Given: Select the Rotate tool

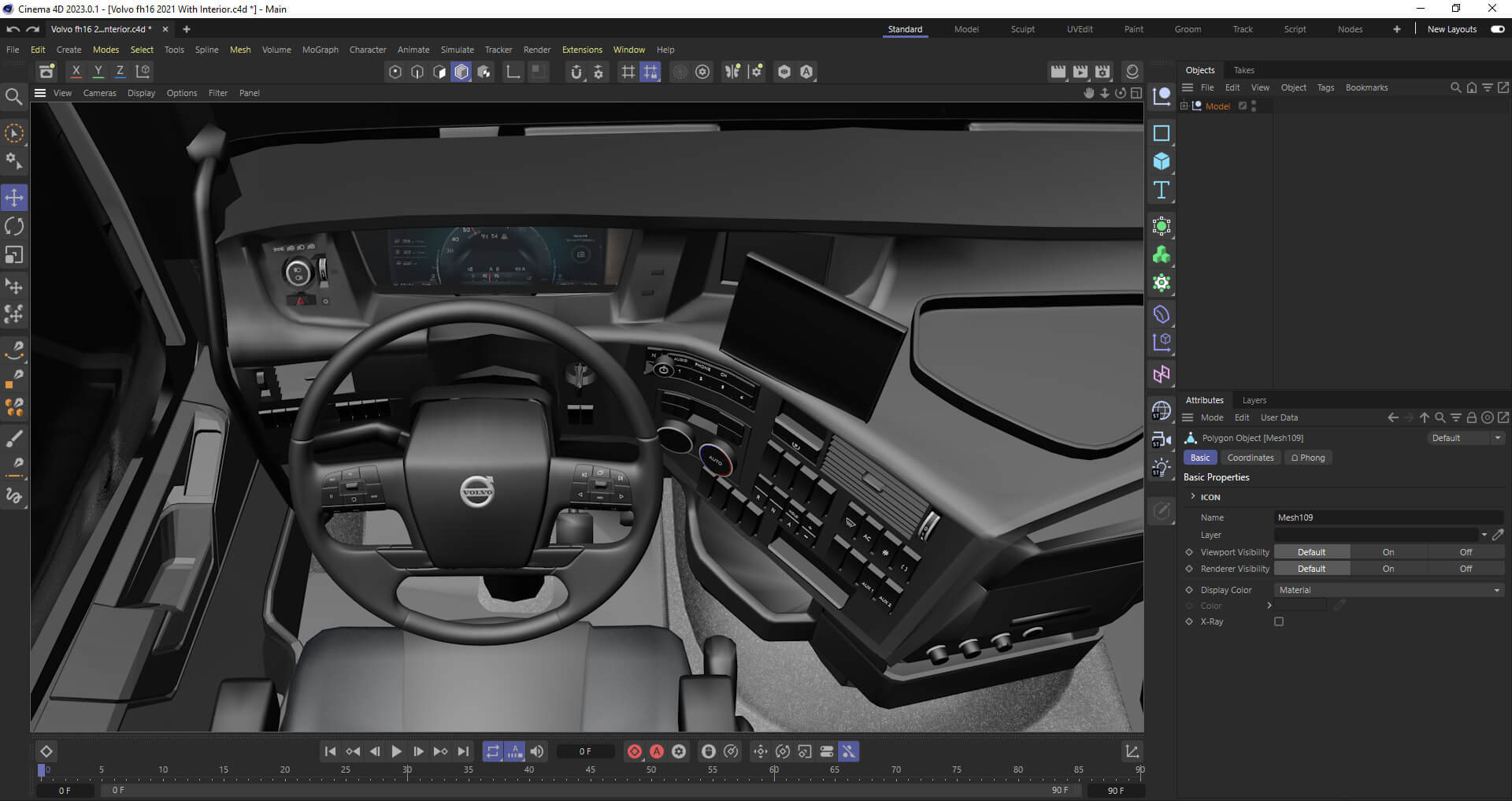Looking at the screenshot, I should point(14,227).
